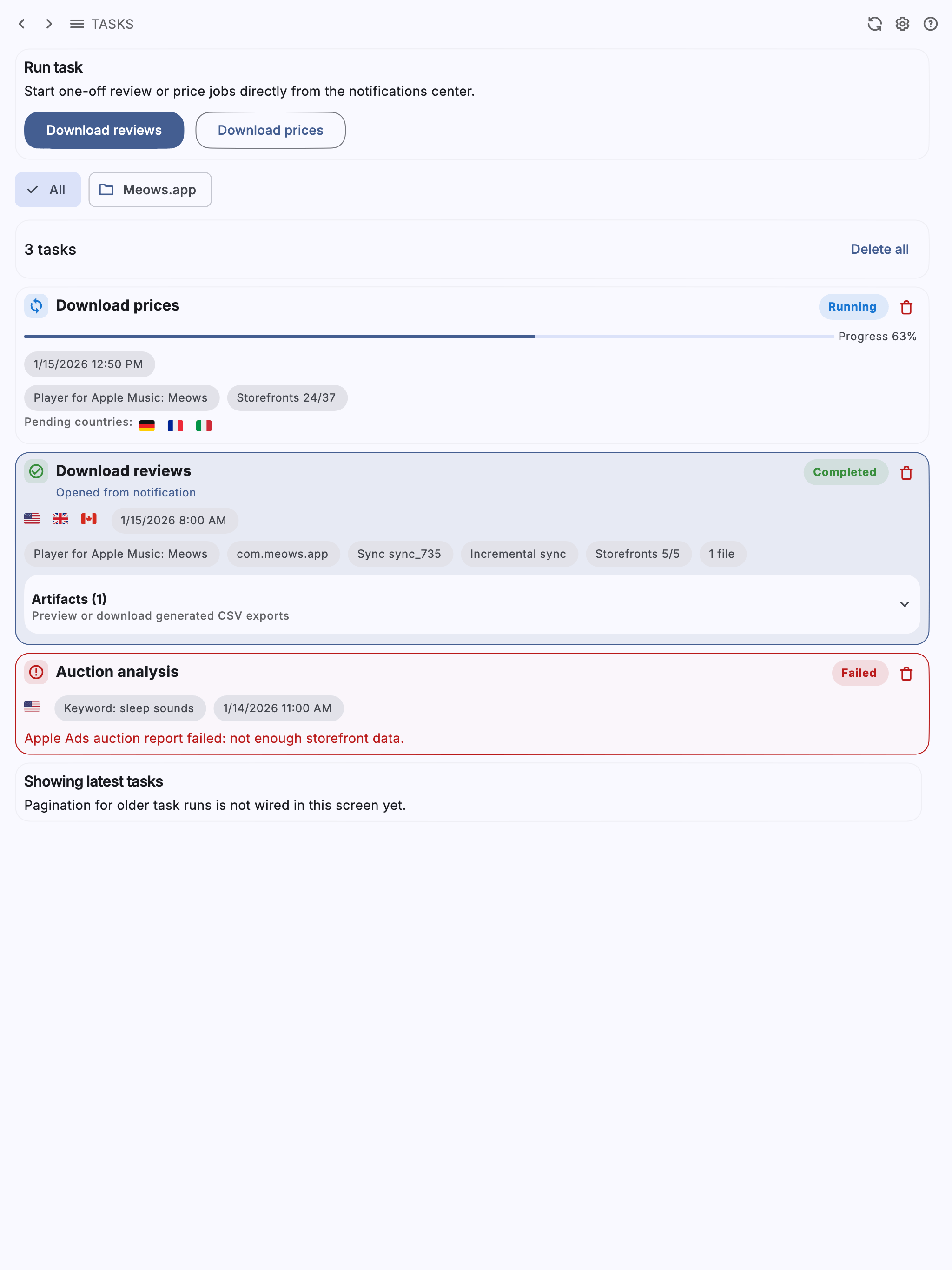
Task: Click the refresh sync icon in header
Action: point(874,24)
